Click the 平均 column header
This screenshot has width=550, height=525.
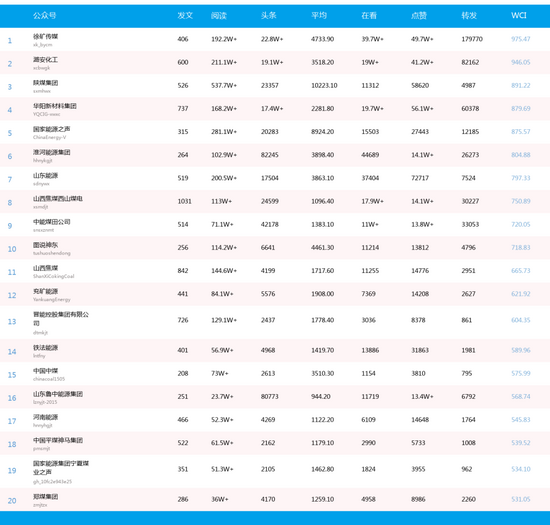click(x=319, y=15)
